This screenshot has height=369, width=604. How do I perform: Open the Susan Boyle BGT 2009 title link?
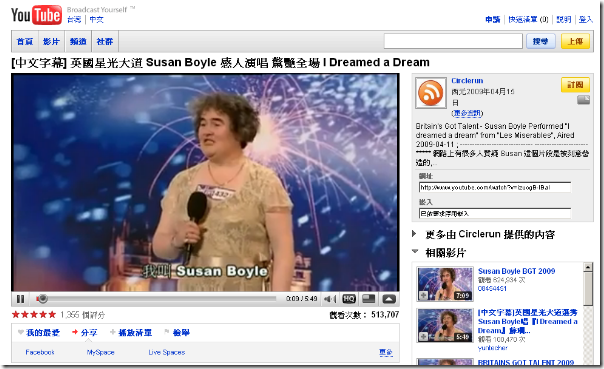516,271
